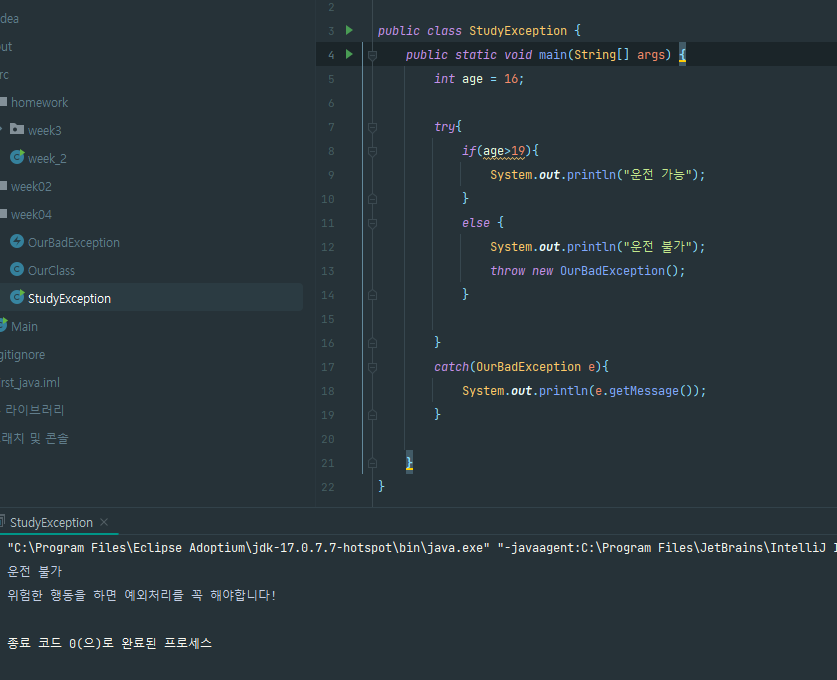Click the underlined condition age>19
The image size is (837, 680).
[x=504, y=151]
